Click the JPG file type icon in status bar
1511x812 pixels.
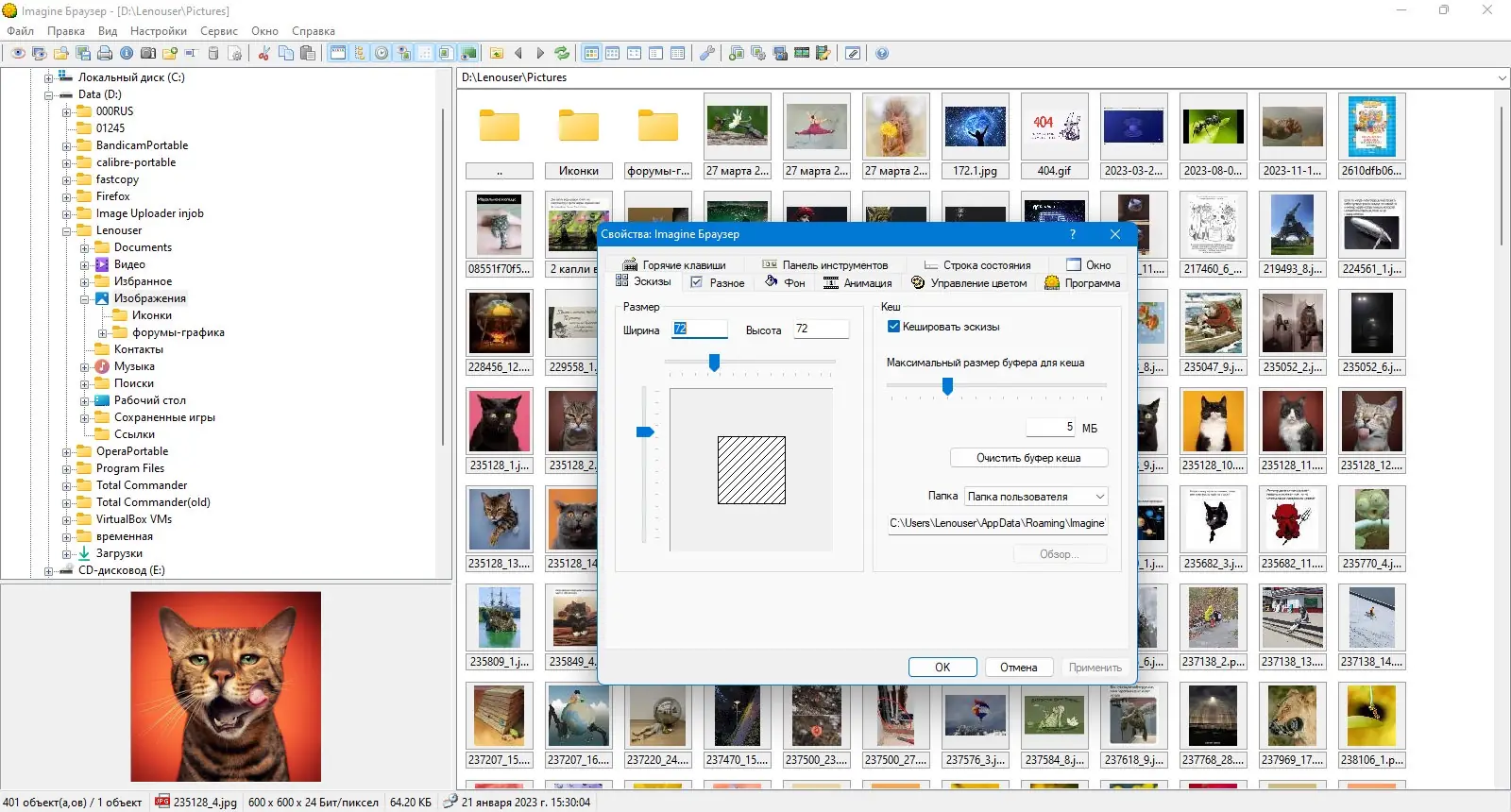pyautogui.click(x=162, y=802)
